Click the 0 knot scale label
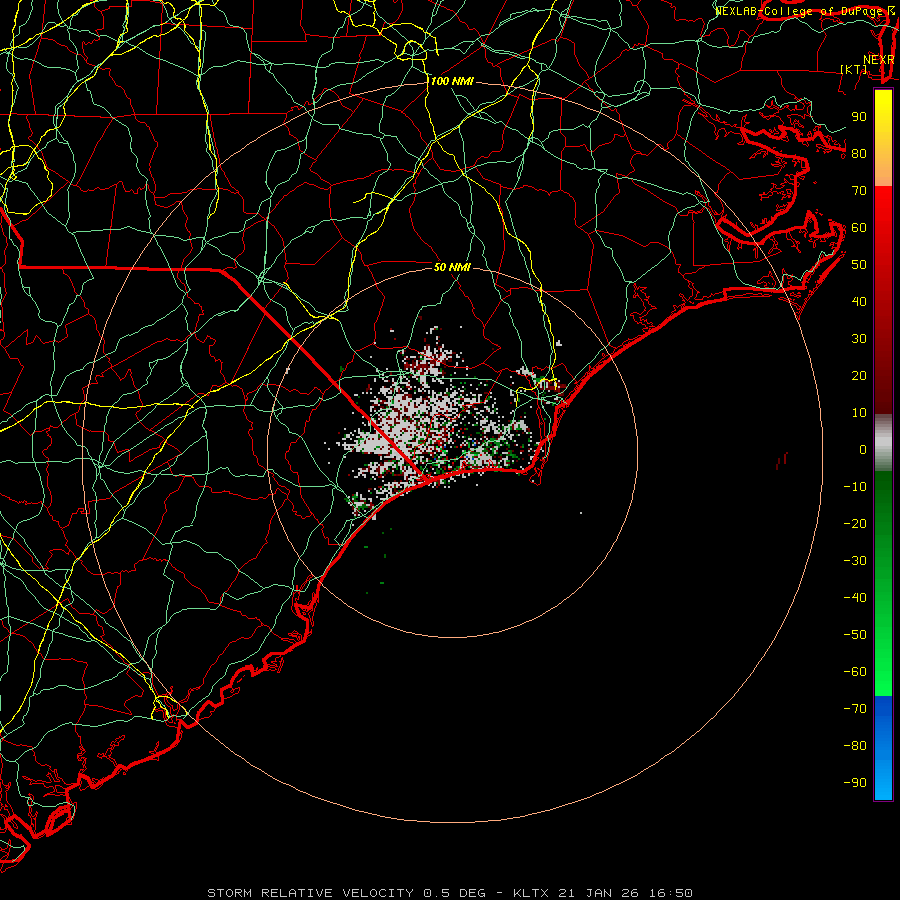Viewport: 900px width, 900px height. [x=863, y=449]
